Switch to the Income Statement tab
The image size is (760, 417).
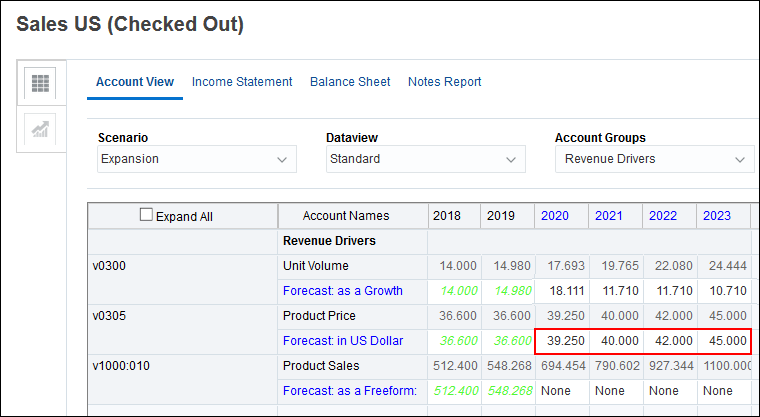point(242,82)
